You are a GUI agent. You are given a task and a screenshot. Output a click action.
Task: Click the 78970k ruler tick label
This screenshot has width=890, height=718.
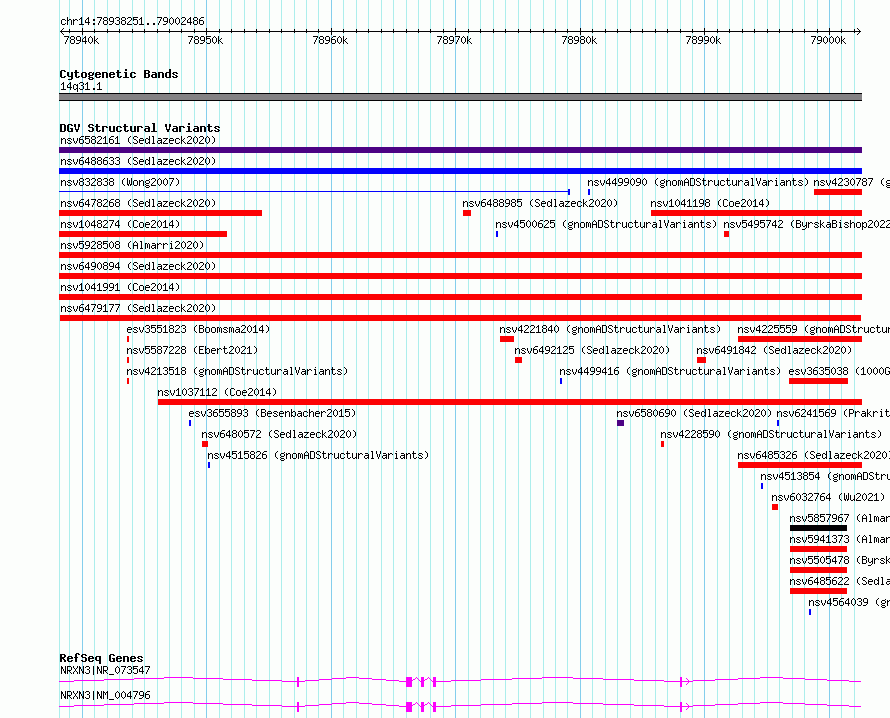[454, 40]
